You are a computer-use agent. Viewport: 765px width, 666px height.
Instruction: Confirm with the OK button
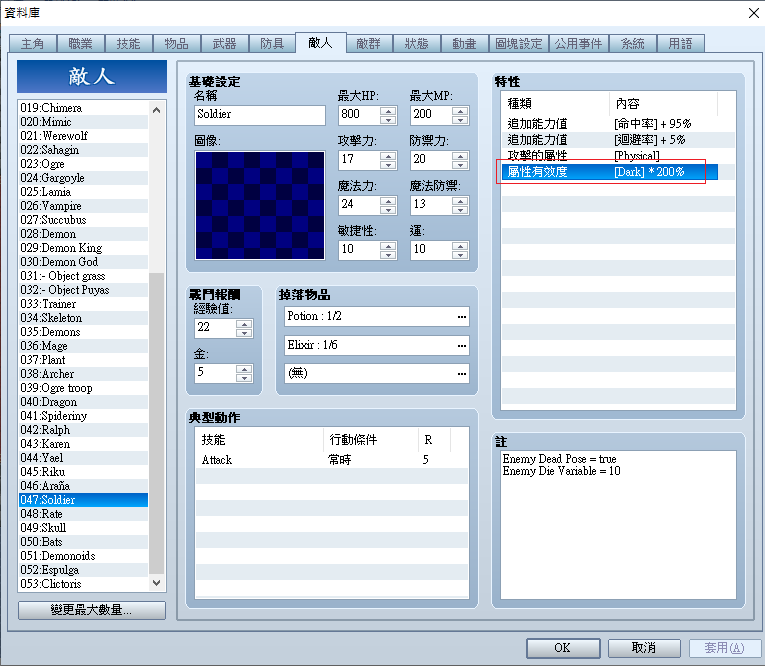[563, 648]
